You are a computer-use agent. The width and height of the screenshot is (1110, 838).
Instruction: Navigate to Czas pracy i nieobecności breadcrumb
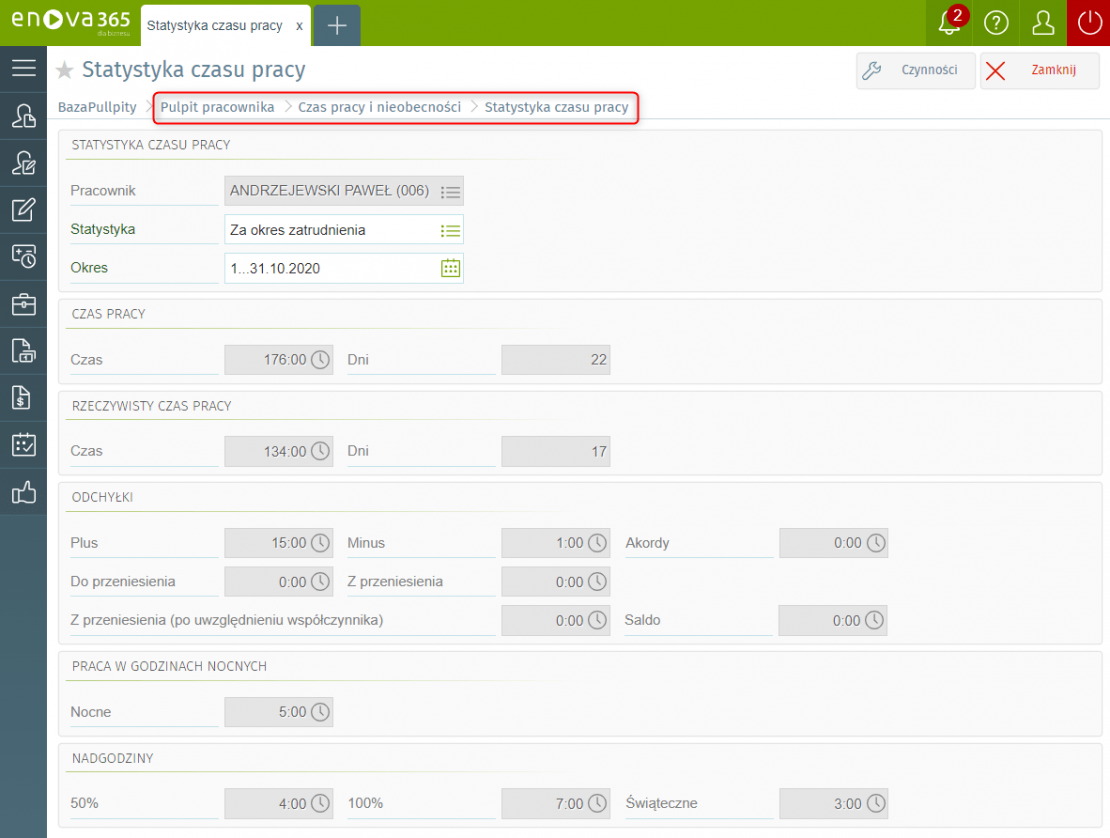point(379,107)
